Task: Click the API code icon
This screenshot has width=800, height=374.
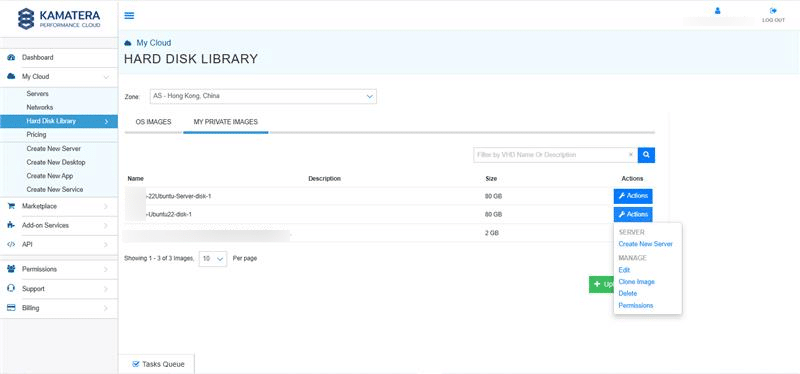Action: (x=11, y=244)
